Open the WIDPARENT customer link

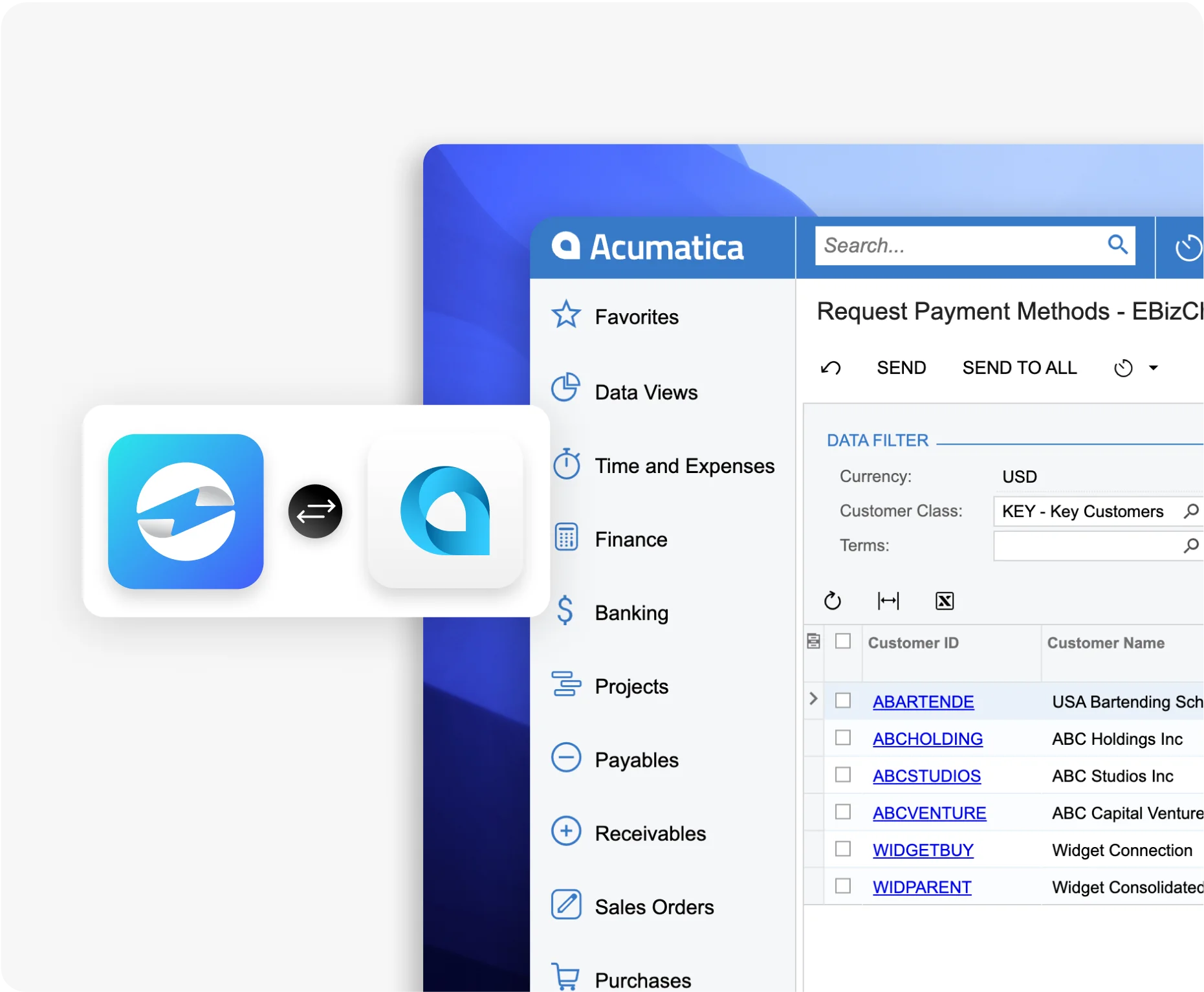click(922, 887)
